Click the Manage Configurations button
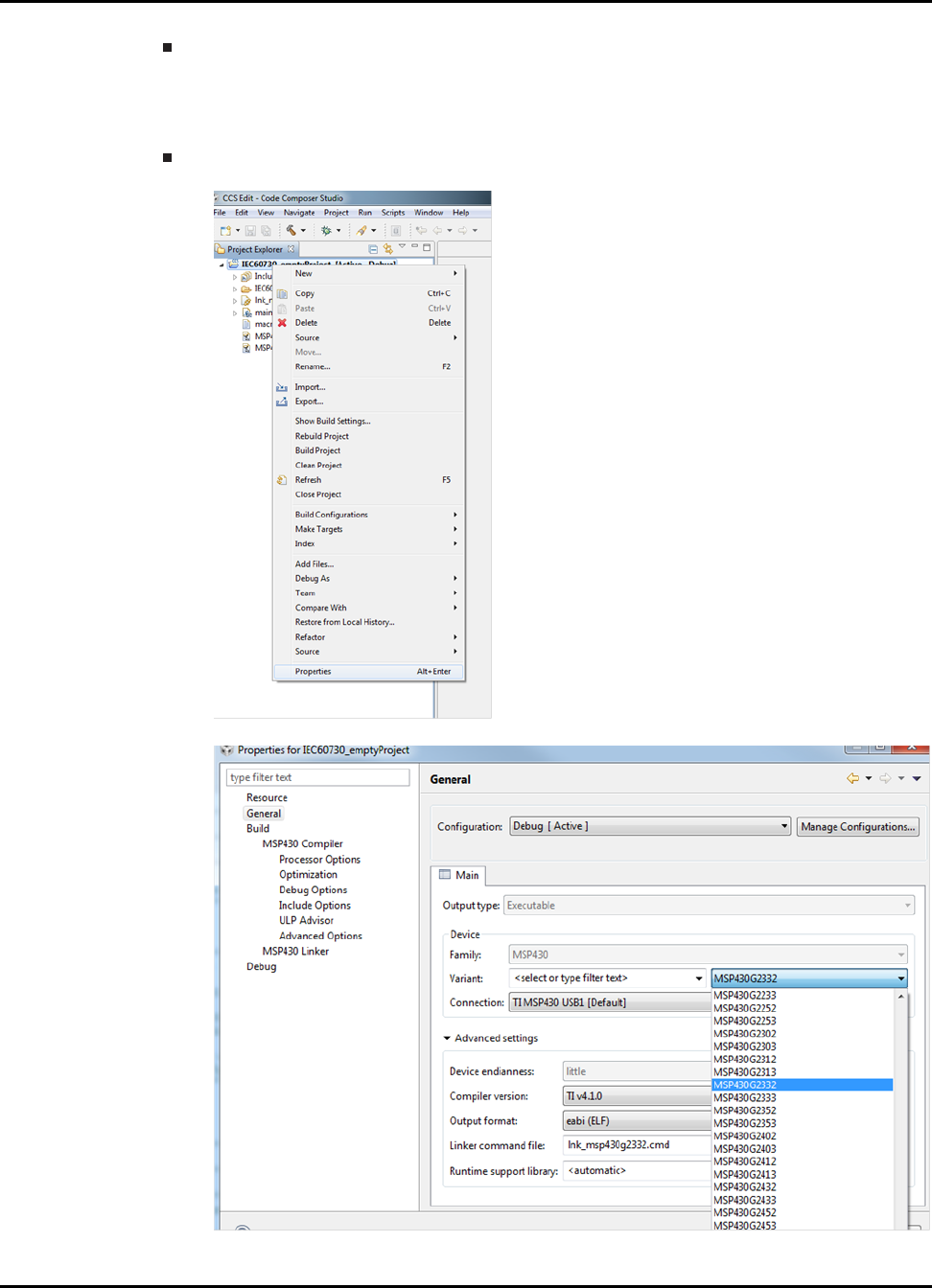The height and width of the screenshot is (1288, 932). [858, 826]
